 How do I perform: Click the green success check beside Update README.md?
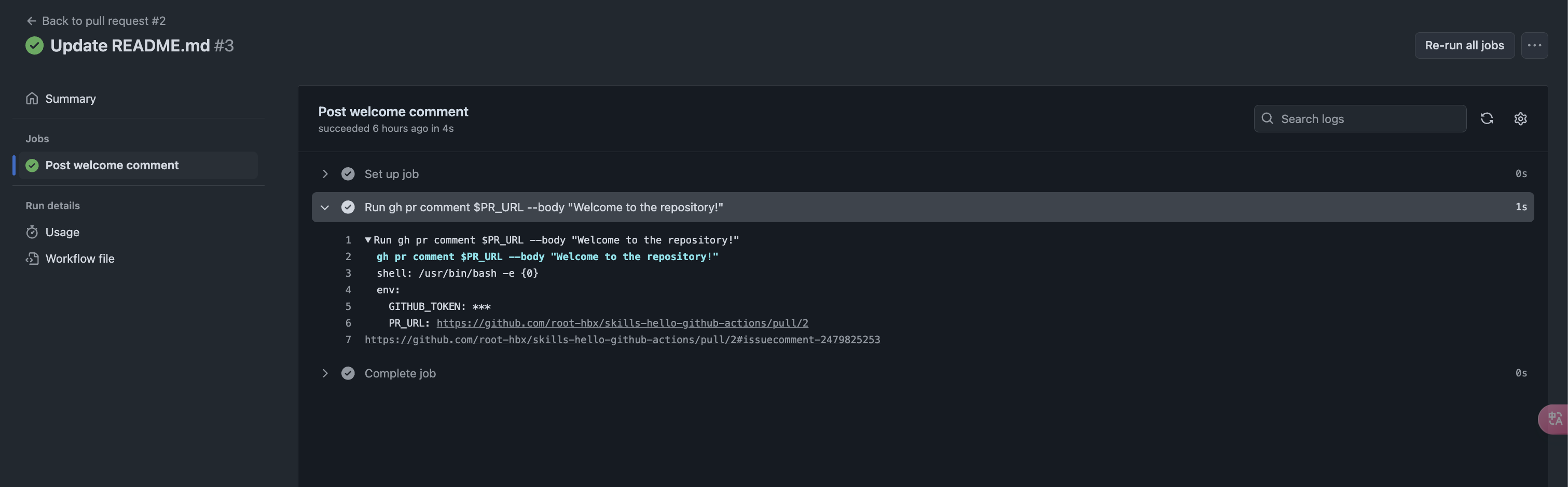(35, 45)
